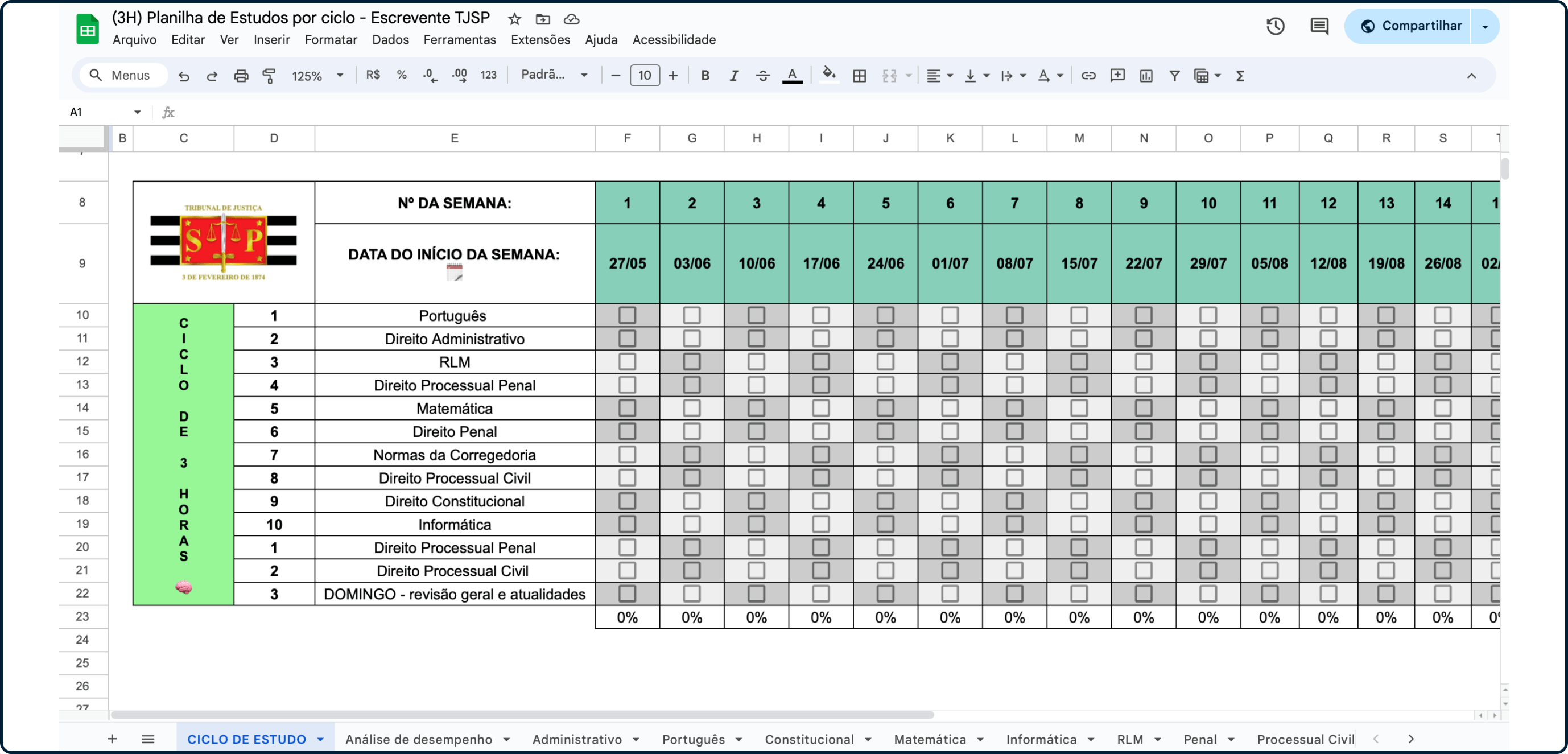
Task: Collapse the toolbar with up chevron
Action: (x=1471, y=76)
